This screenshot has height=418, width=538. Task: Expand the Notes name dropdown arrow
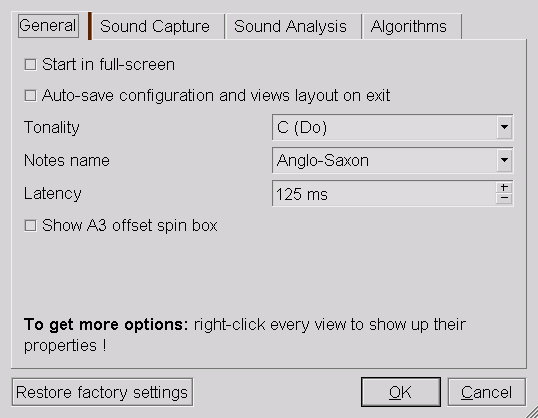tap(504, 160)
